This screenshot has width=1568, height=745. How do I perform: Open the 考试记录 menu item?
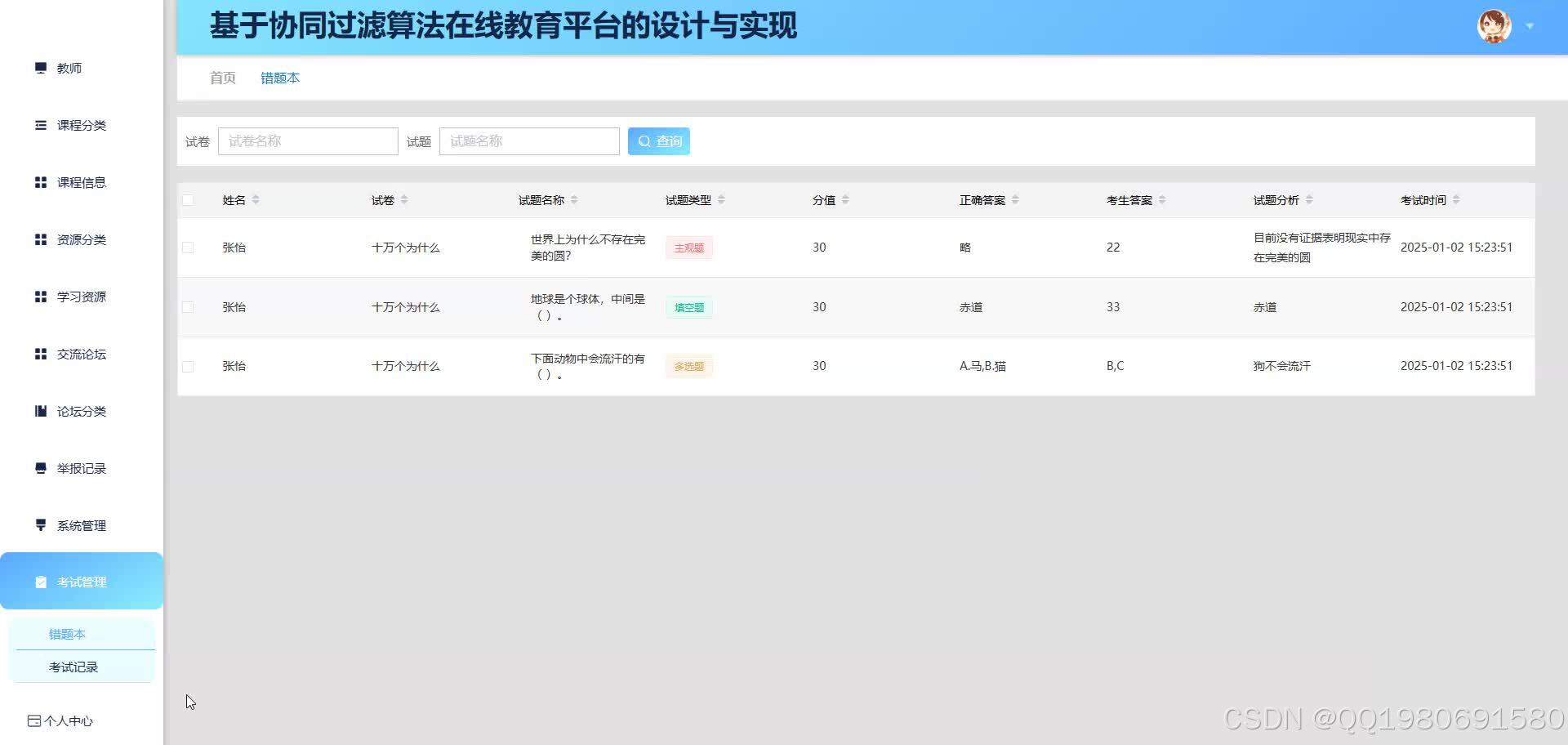(73, 667)
